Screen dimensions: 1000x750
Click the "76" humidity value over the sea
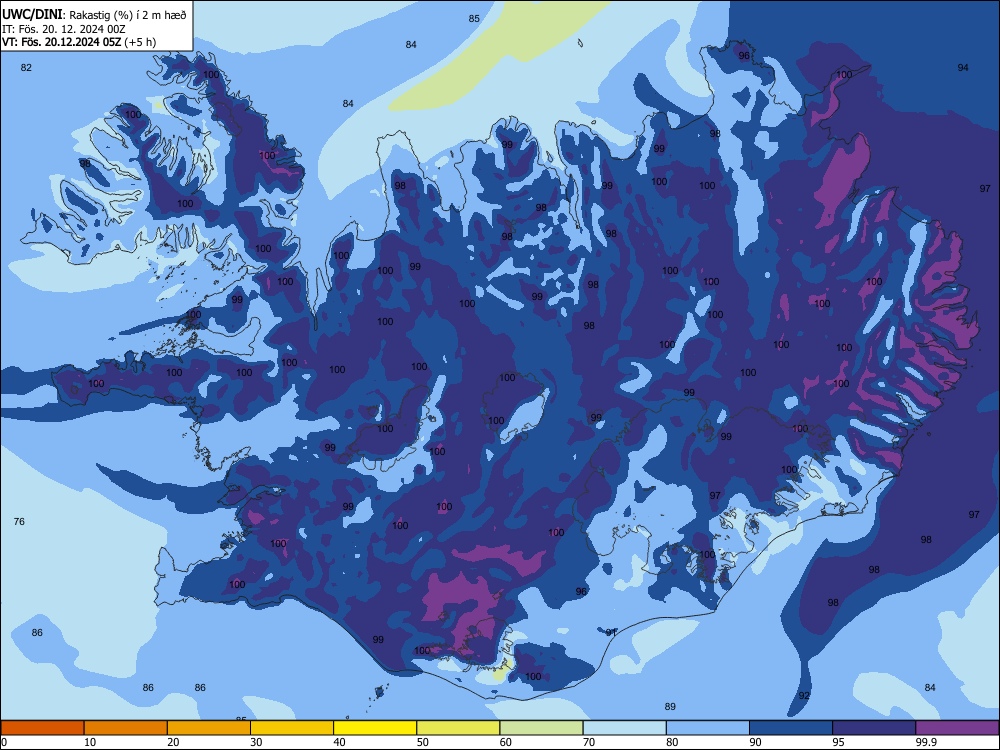[x=19, y=522]
